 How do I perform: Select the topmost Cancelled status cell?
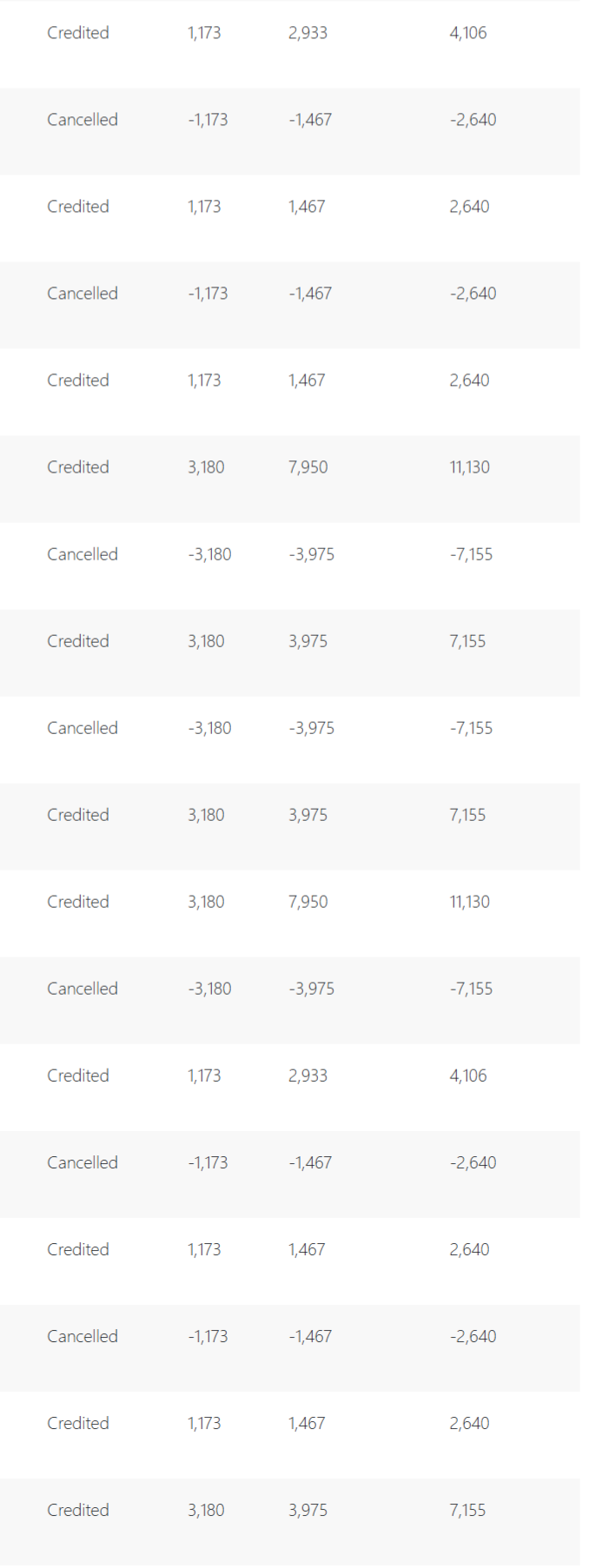point(83,120)
